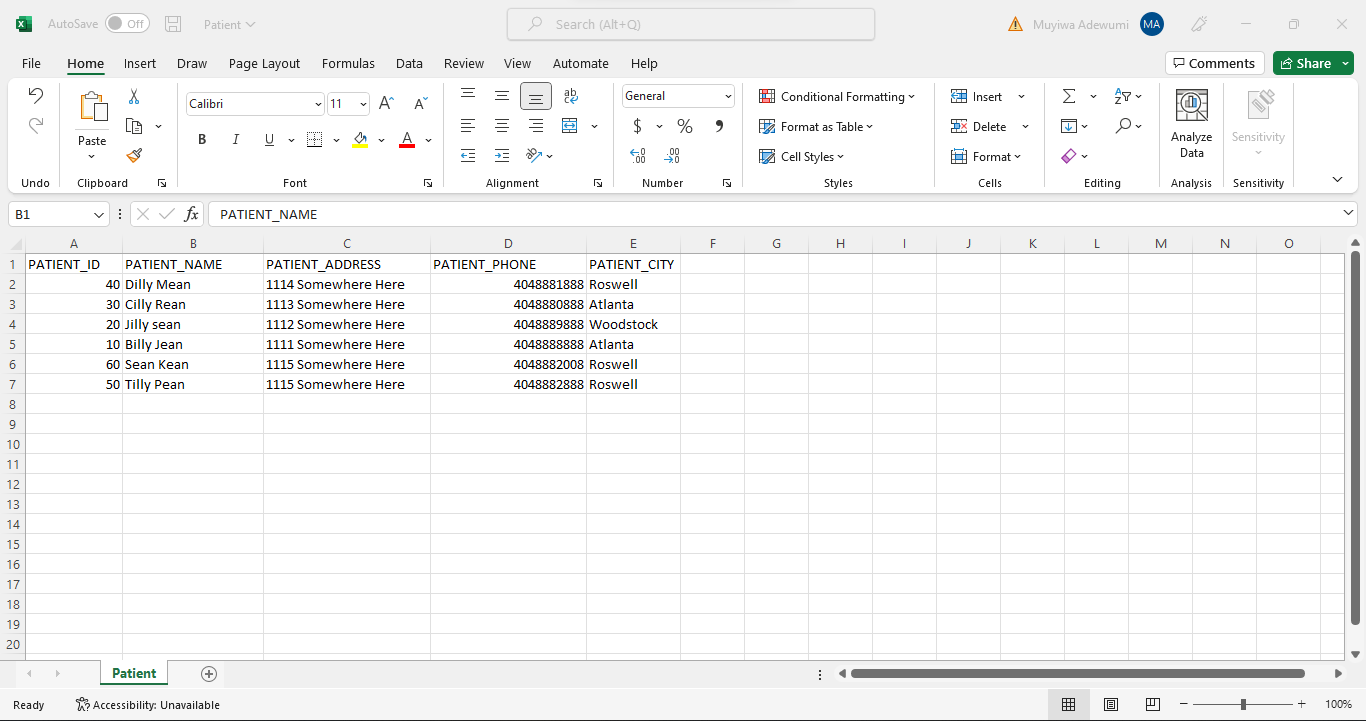Click the Accessibility: Unavailable status
The height and width of the screenshot is (721, 1366).
(x=148, y=705)
